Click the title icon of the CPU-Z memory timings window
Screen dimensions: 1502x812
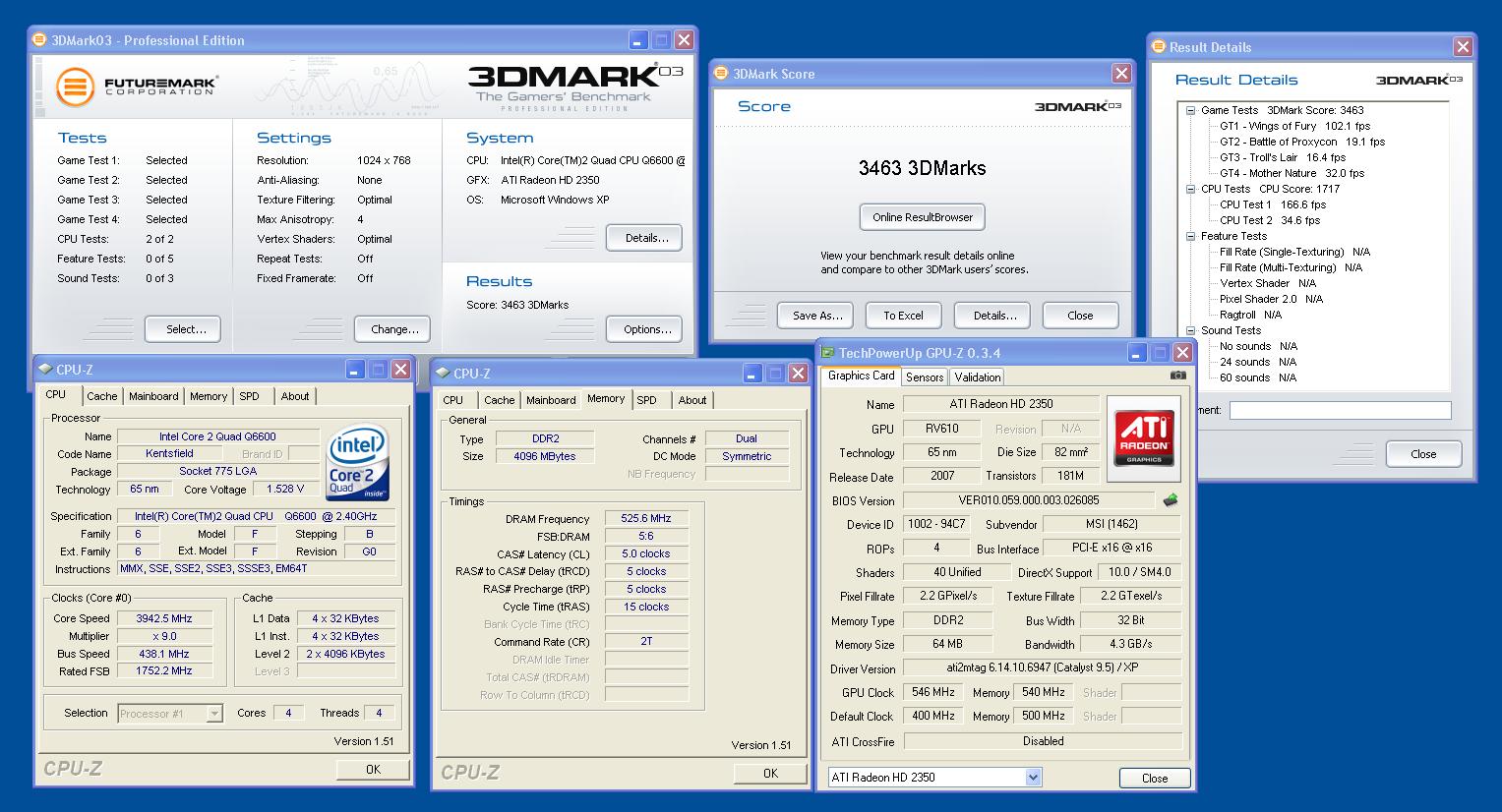[x=442, y=374]
